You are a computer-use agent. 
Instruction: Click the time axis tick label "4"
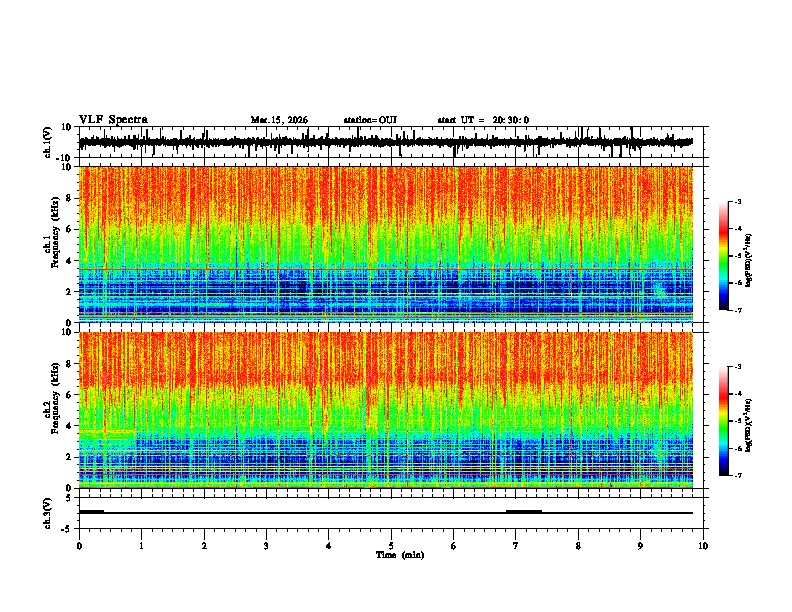click(329, 546)
